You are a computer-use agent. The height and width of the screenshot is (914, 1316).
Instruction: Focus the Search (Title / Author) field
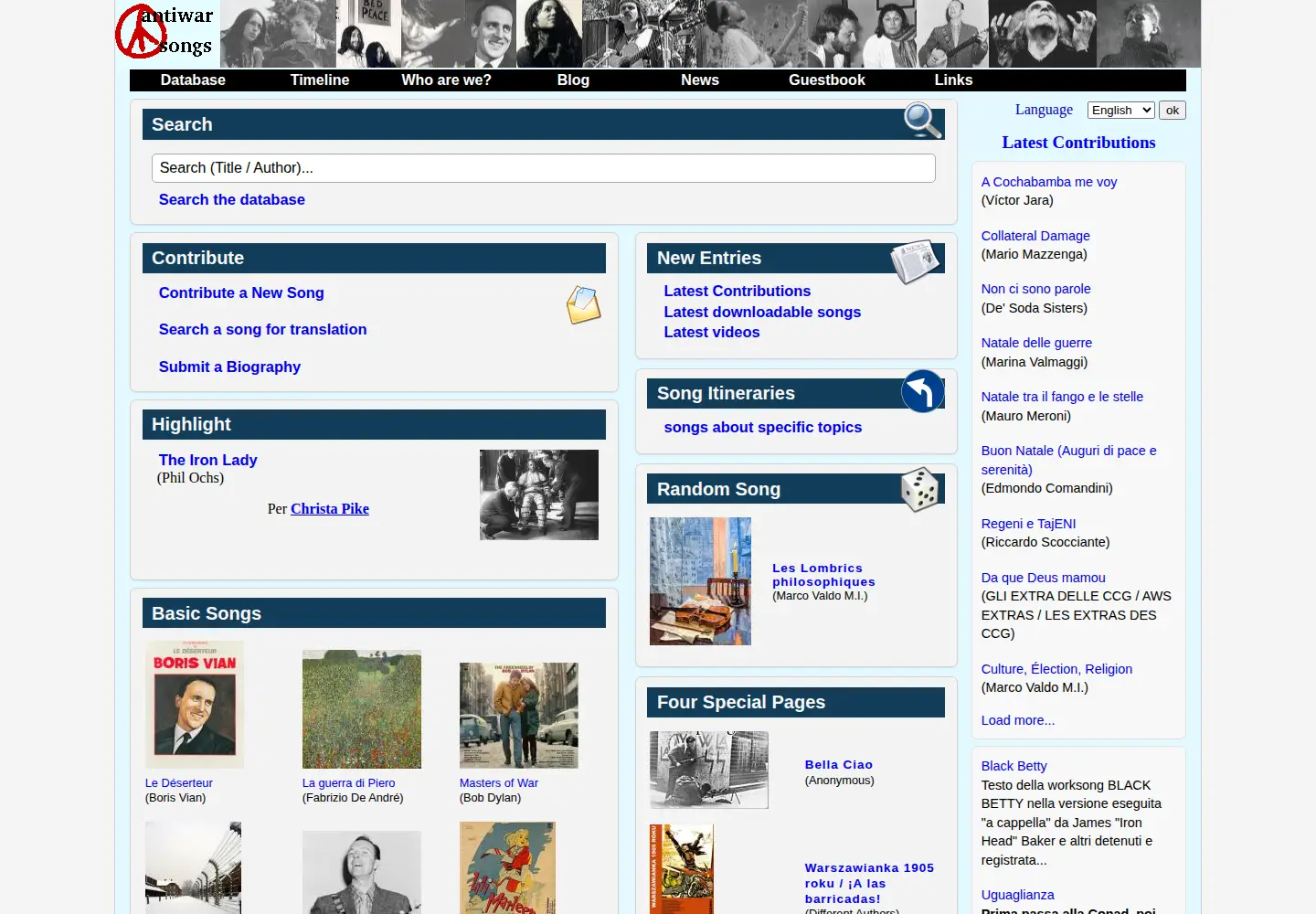tap(544, 168)
